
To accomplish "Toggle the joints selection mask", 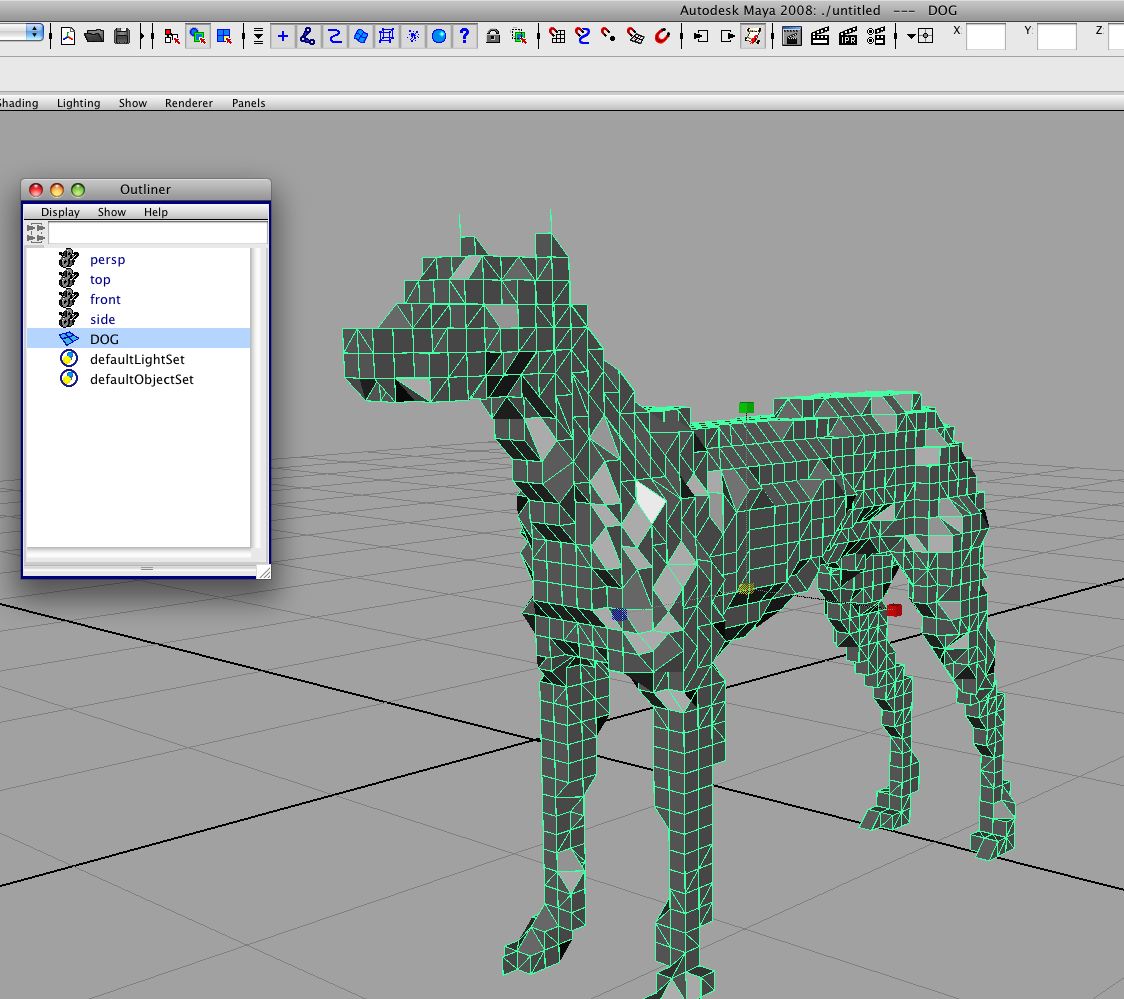I will click(x=308, y=36).
